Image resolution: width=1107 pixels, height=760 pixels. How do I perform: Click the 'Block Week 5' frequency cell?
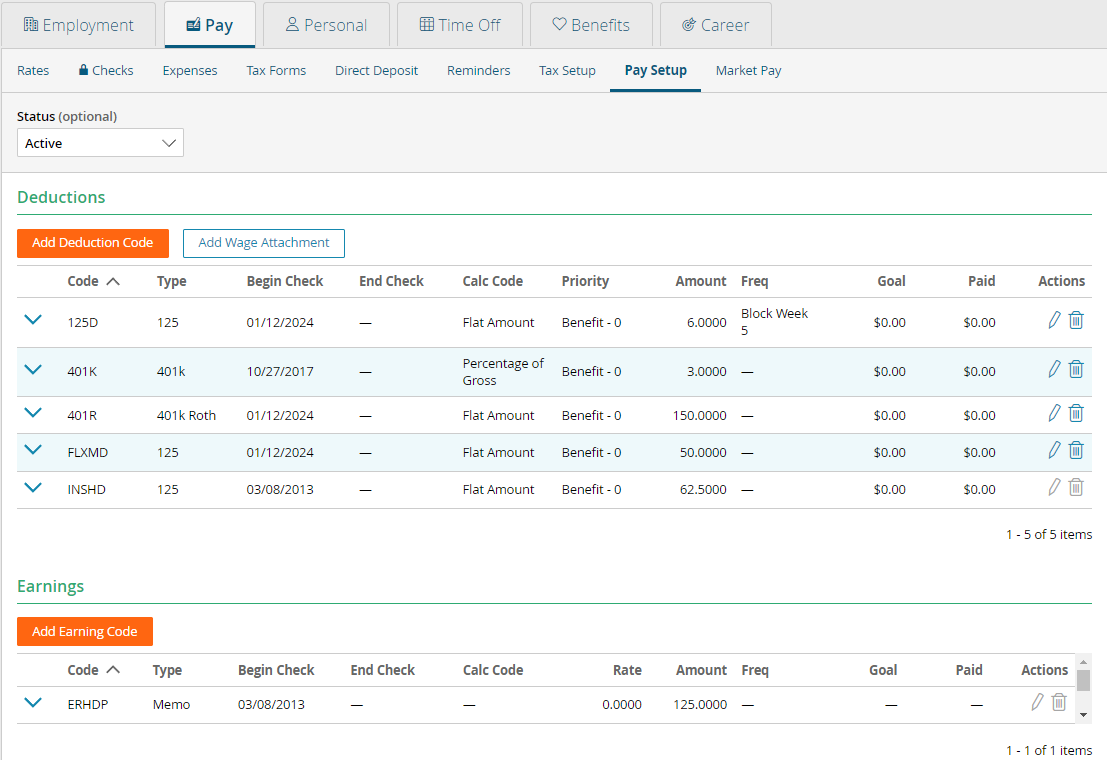[774, 322]
